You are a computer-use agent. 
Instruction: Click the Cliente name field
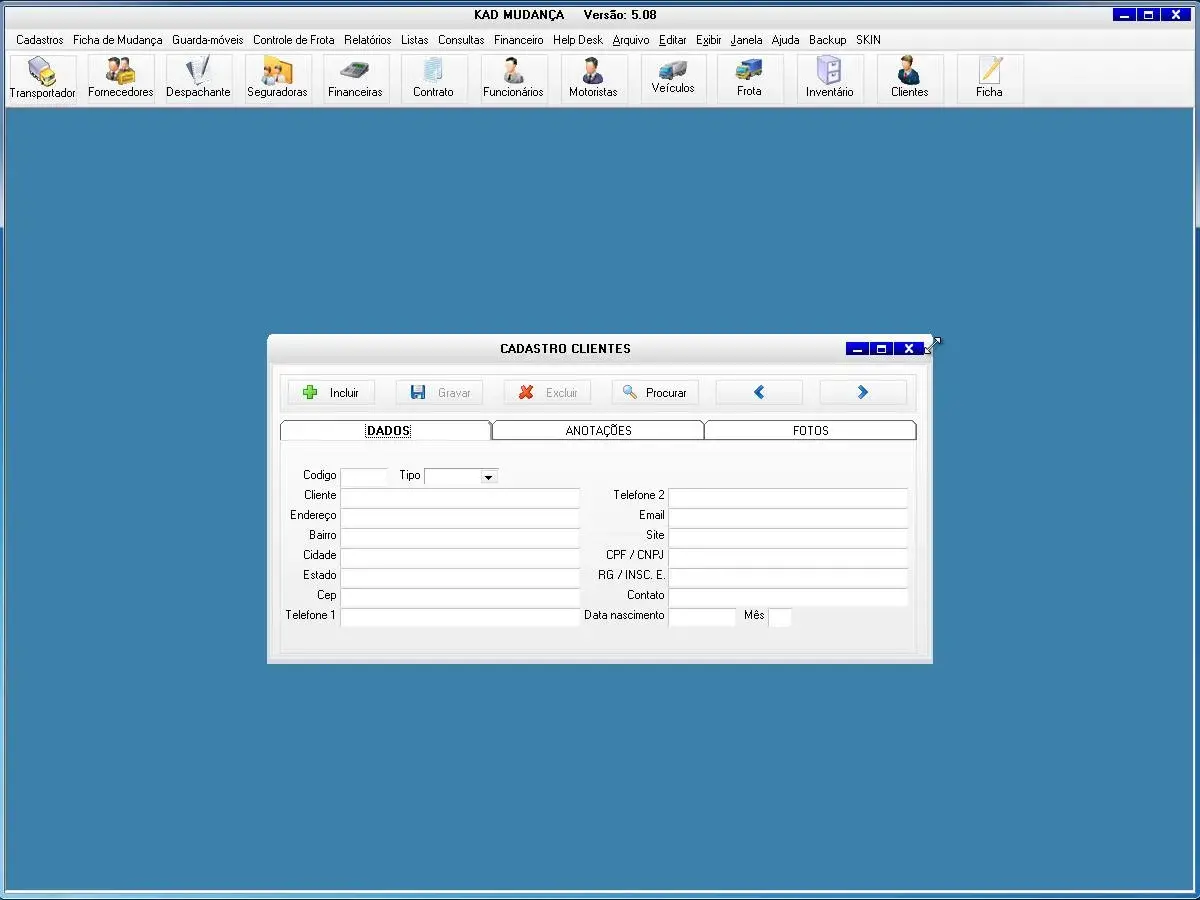click(x=460, y=497)
